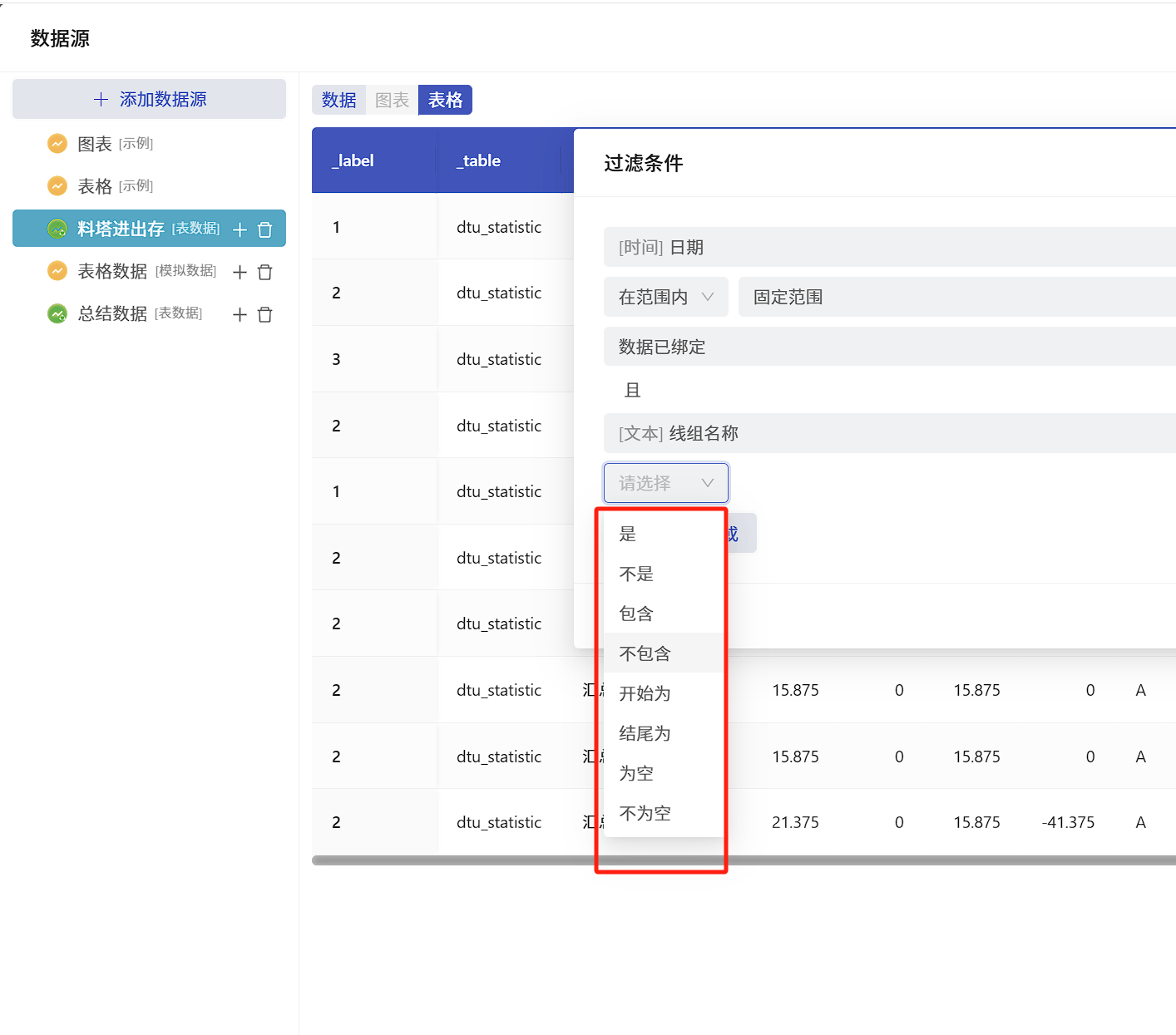This screenshot has height=1035, width=1176.
Task: Click the 固定范围 field
Action: (957, 297)
